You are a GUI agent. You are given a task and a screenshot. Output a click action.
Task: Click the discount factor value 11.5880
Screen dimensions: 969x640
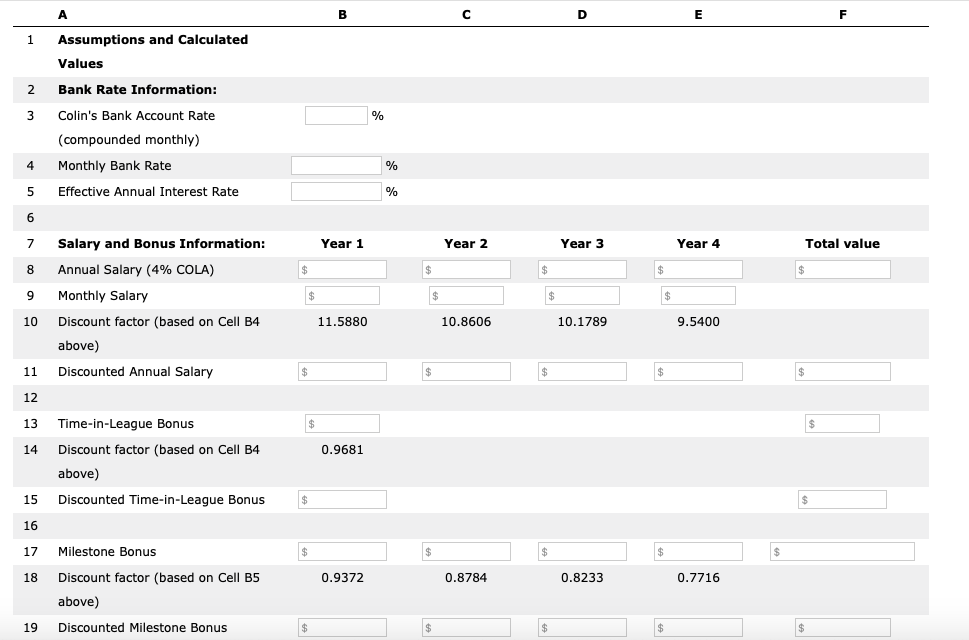[342, 321]
